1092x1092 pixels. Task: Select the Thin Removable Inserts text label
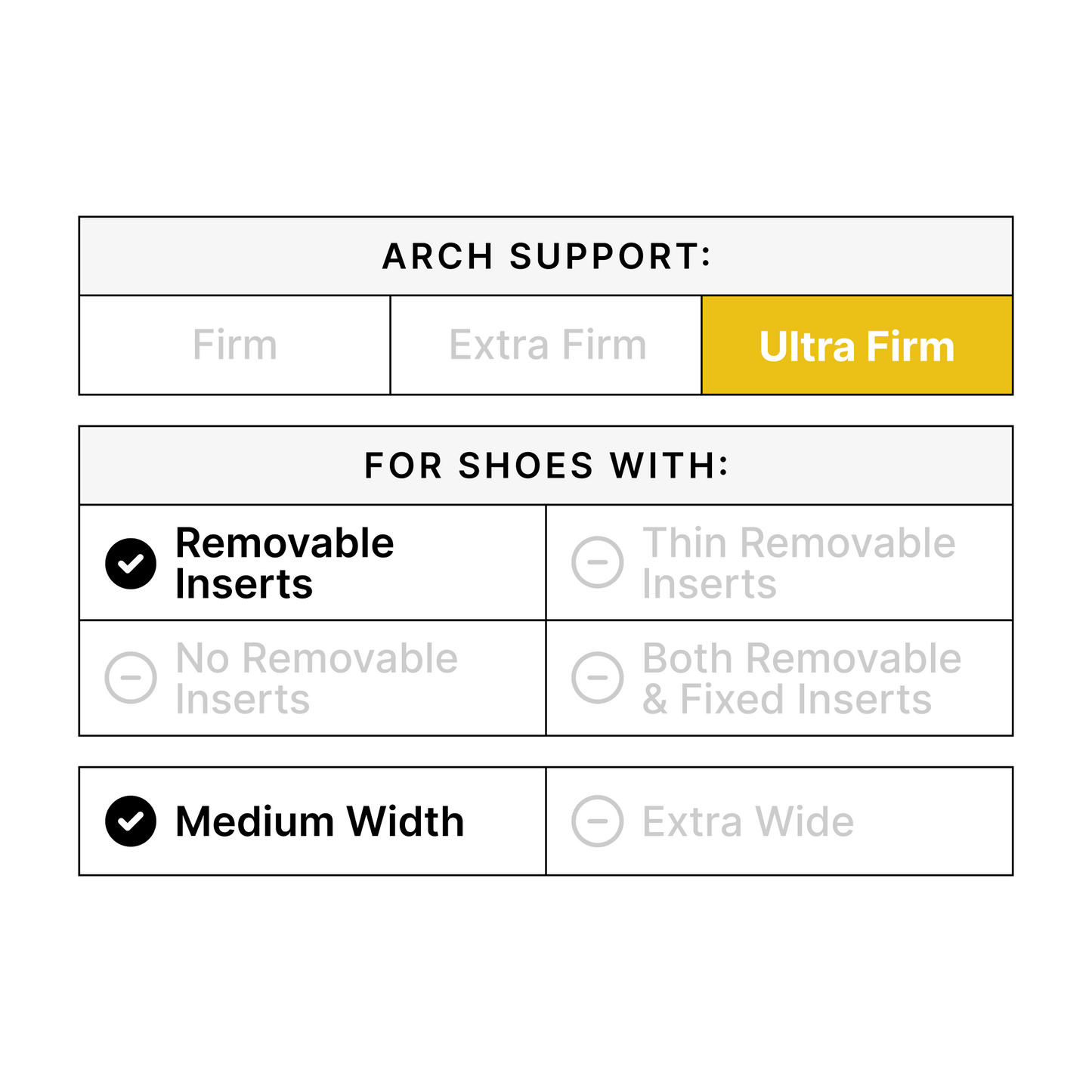point(798,564)
